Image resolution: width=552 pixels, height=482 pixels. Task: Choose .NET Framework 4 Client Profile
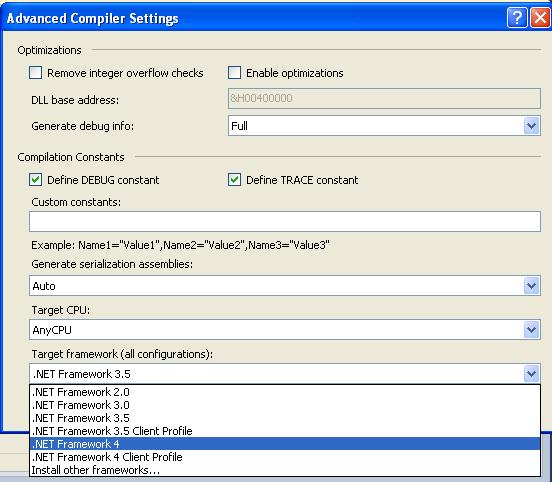tap(285, 457)
